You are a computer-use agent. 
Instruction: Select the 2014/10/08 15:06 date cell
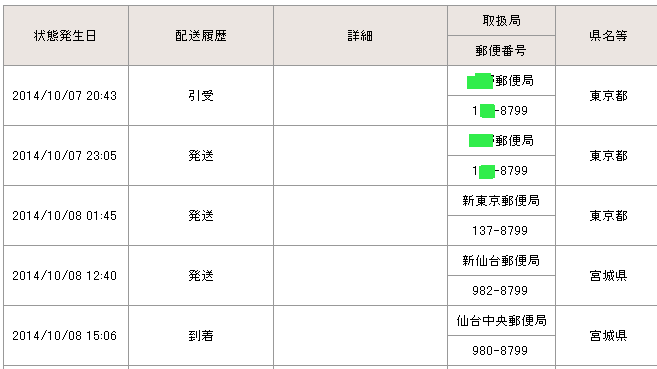[65, 335]
